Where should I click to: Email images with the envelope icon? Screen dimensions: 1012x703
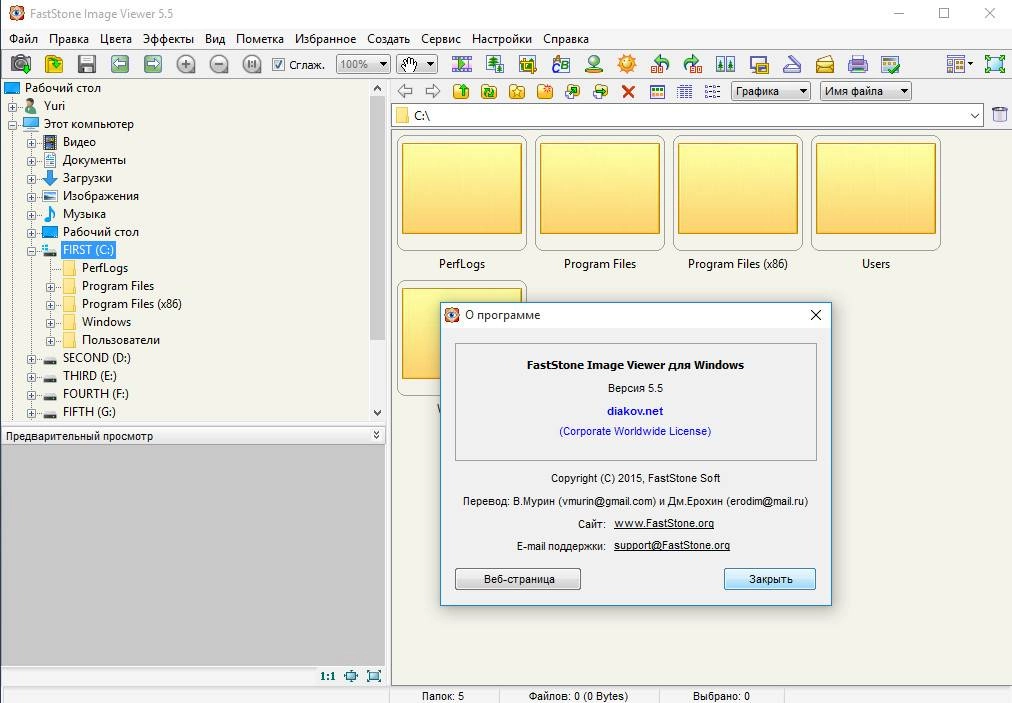(825, 64)
